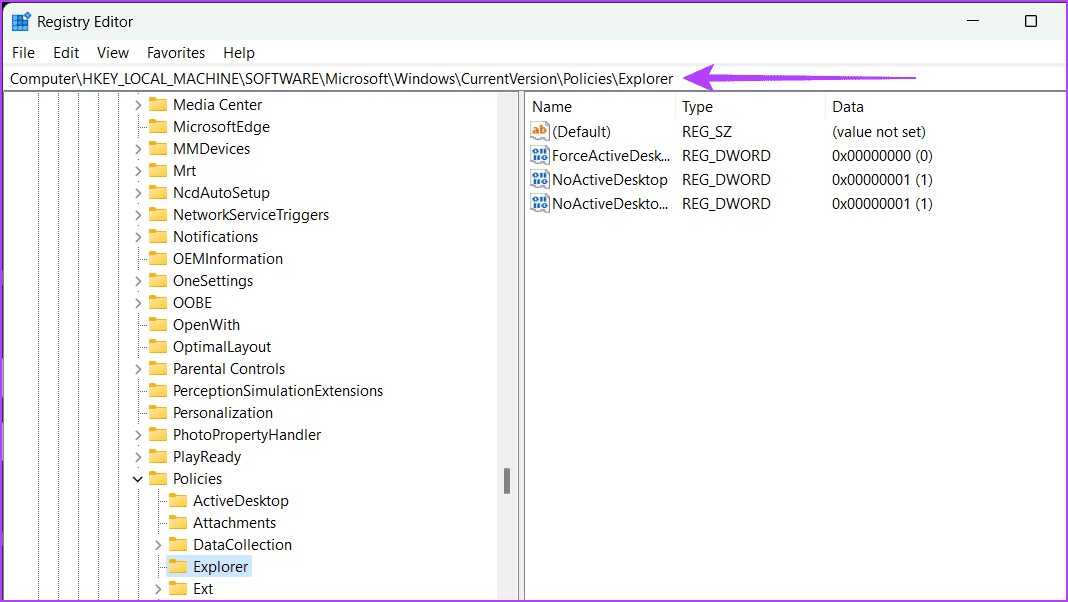Expand the Mrt key
This screenshot has height=602, width=1068.
tap(138, 171)
